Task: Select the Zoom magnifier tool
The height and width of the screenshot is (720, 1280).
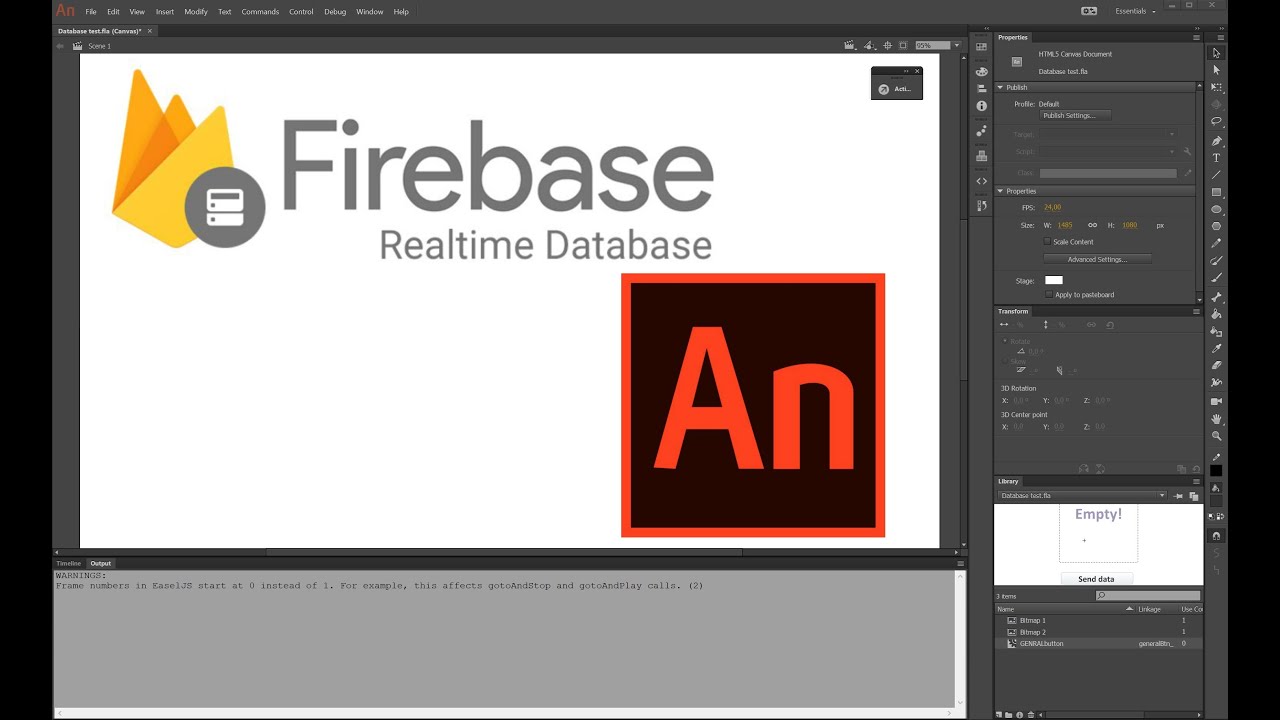Action: click(1216, 435)
